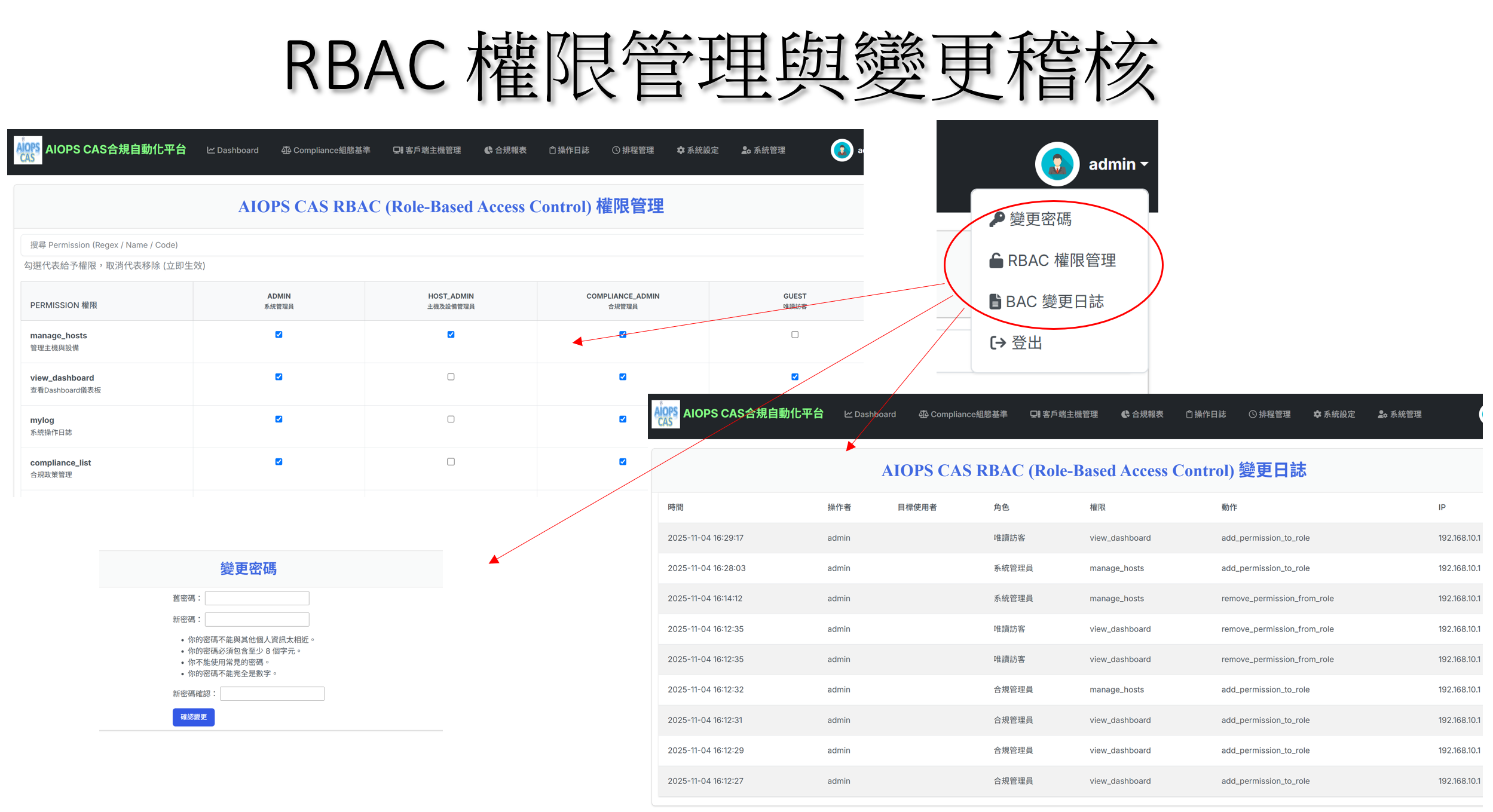Click the AIOPS CAS logo in top navbar
This screenshot has height=812, width=1493.
[27, 151]
